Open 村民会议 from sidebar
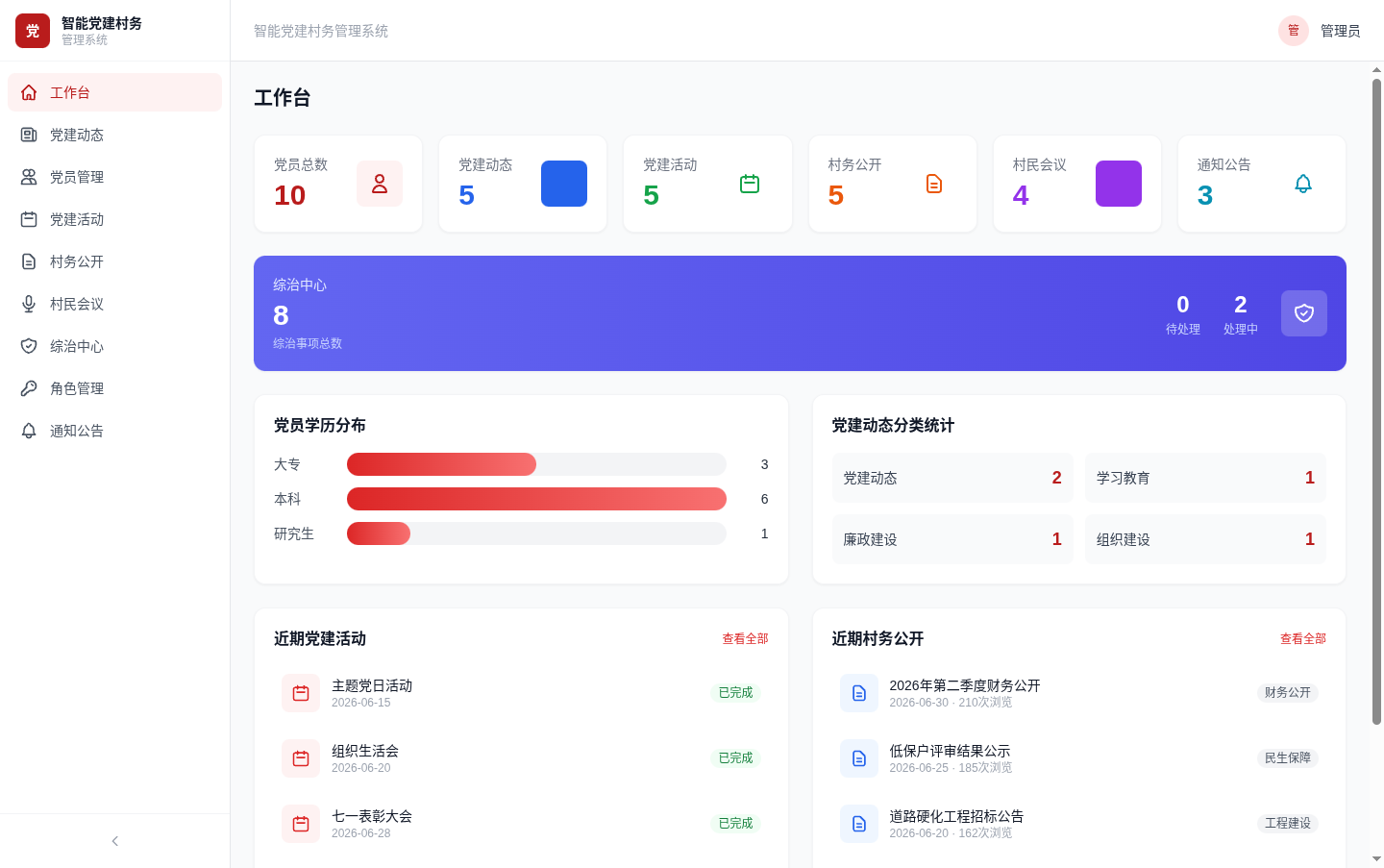This screenshot has height=868, width=1384. click(x=115, y=304)
